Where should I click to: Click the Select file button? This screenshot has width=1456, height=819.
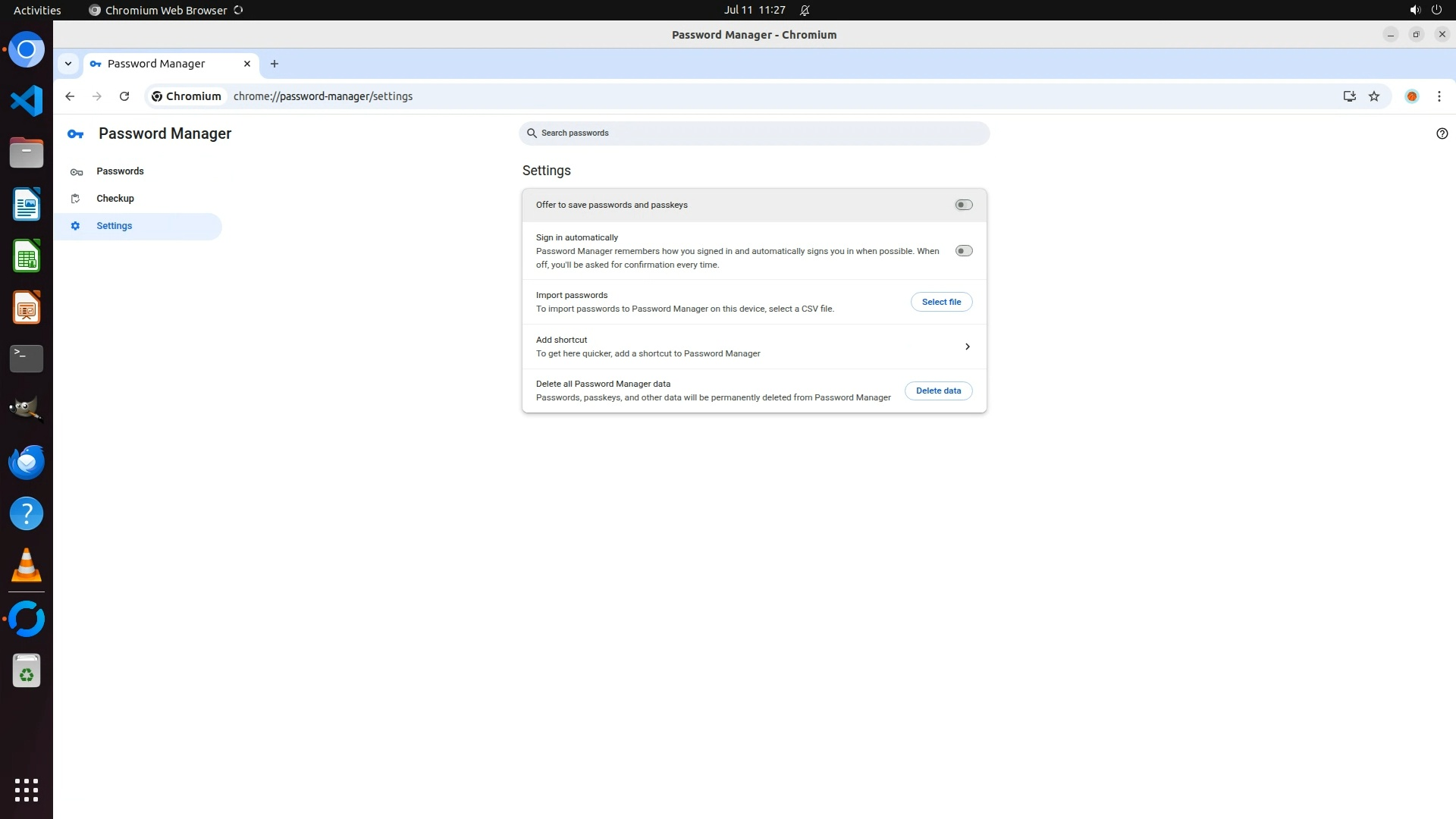tap(941, 302)
